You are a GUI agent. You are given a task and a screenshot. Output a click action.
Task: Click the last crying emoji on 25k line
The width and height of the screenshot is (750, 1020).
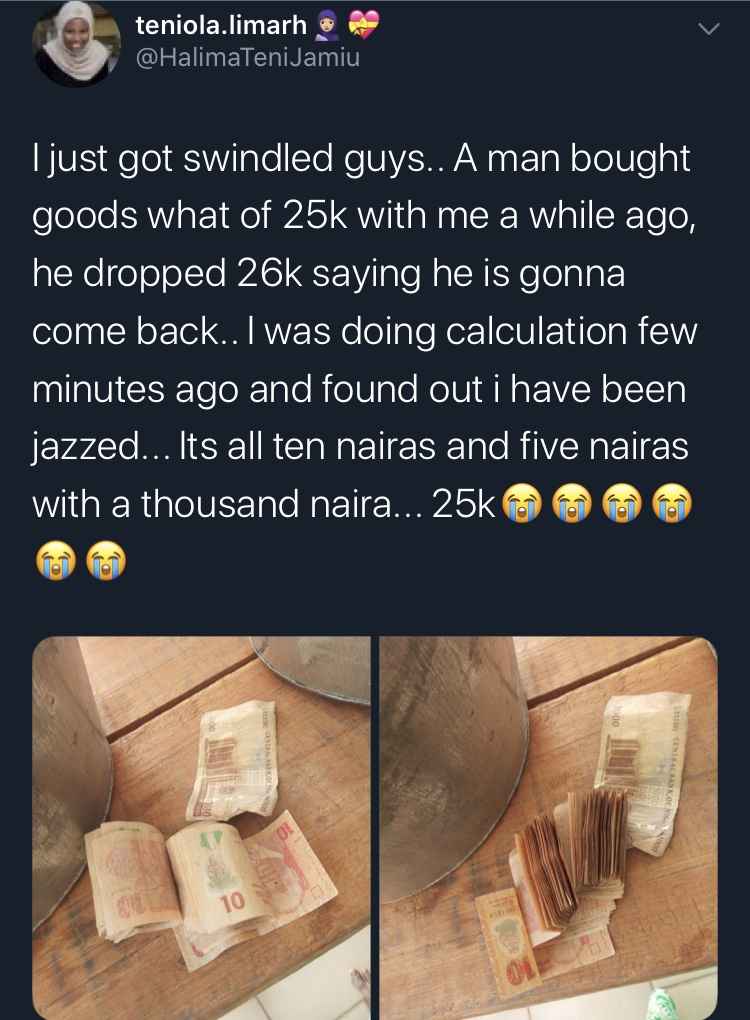coord(673,503)
